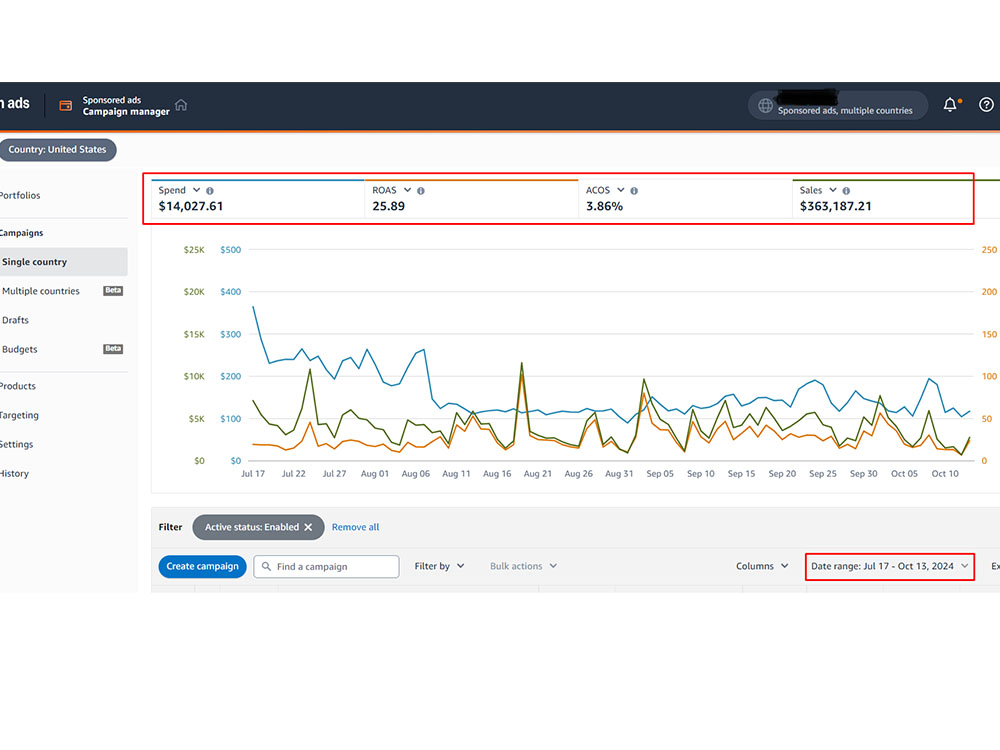The width and height of the screenshot is (1000, 750).
Task: Click the Oct 10 axis label
Action: click(945, 474)
